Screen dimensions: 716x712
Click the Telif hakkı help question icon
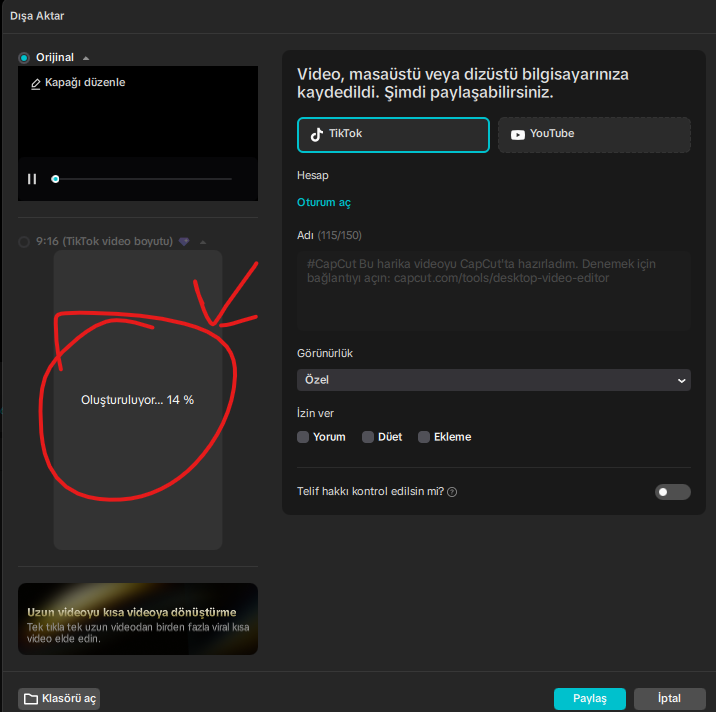[x=452, y=492]
